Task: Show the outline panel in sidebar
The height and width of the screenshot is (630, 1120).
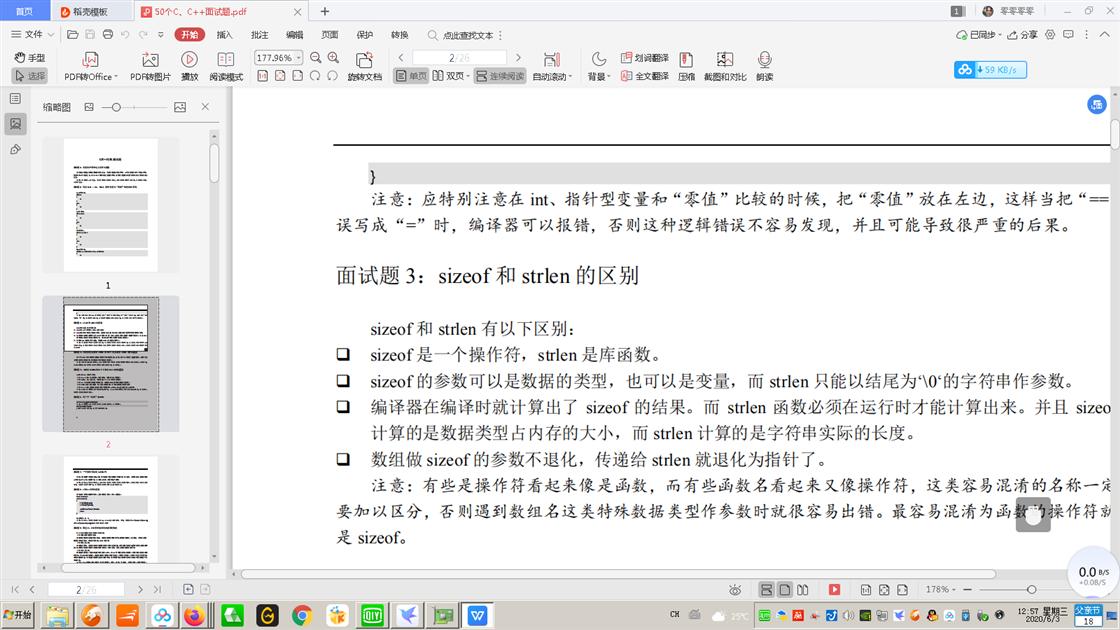Action: tap(15, 99)
